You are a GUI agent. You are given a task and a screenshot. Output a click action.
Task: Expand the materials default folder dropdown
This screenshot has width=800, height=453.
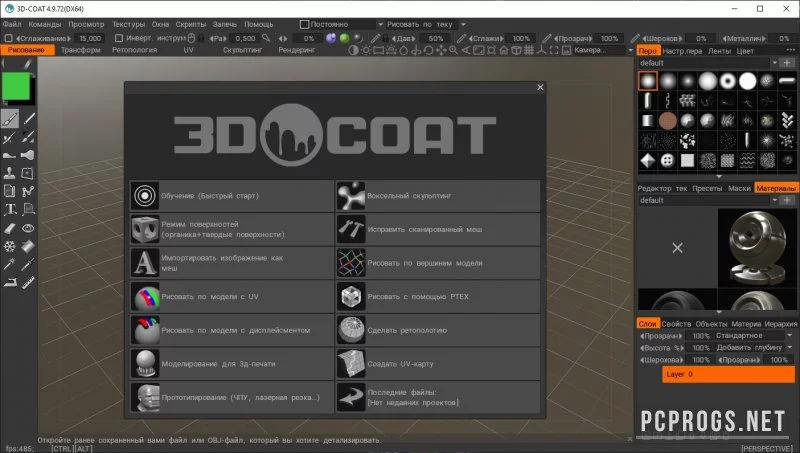(x=774, y=200)
